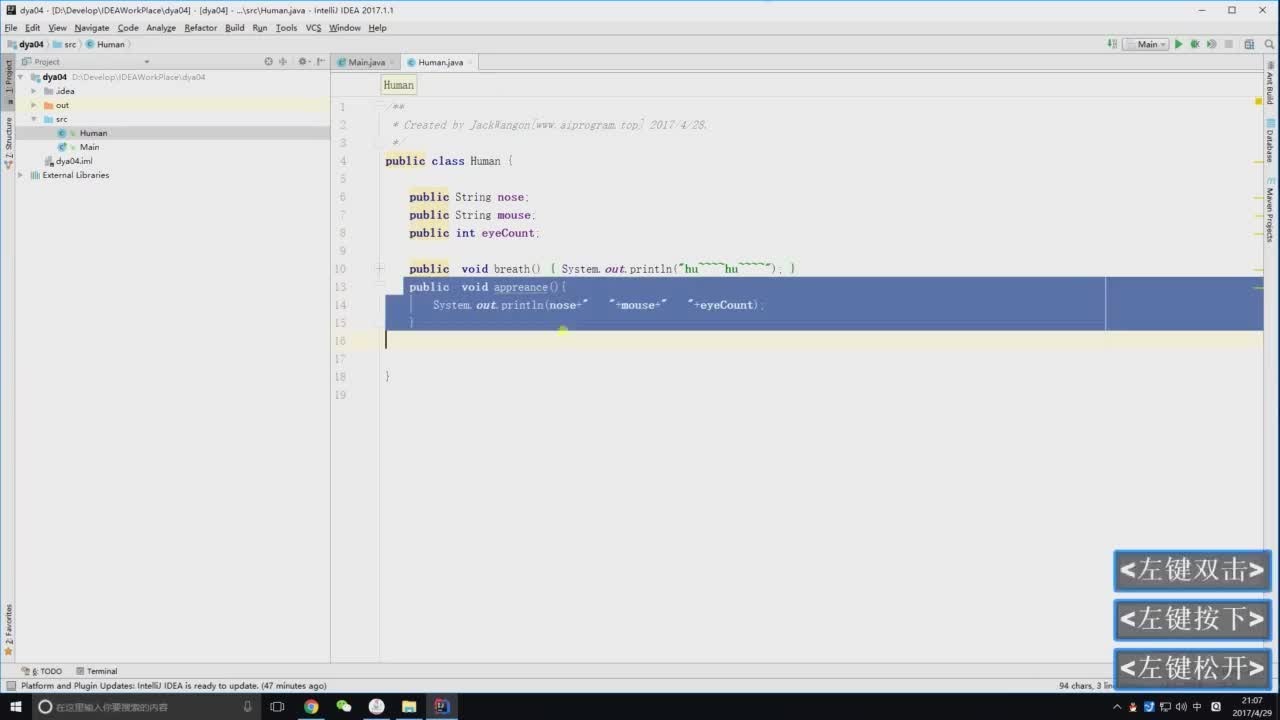
Task: Open the Terminal tool window
Action: pyautogui.click(x=97, y=671)
